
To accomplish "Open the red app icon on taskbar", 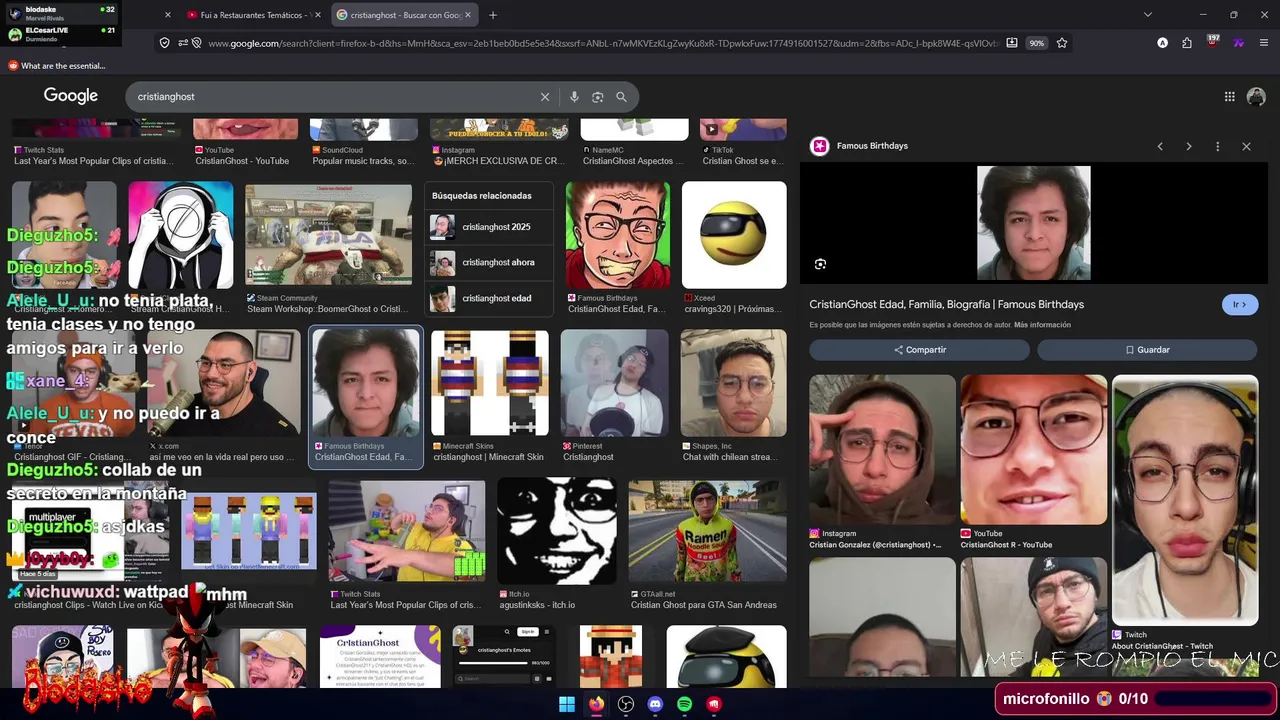I will point(714,704).
